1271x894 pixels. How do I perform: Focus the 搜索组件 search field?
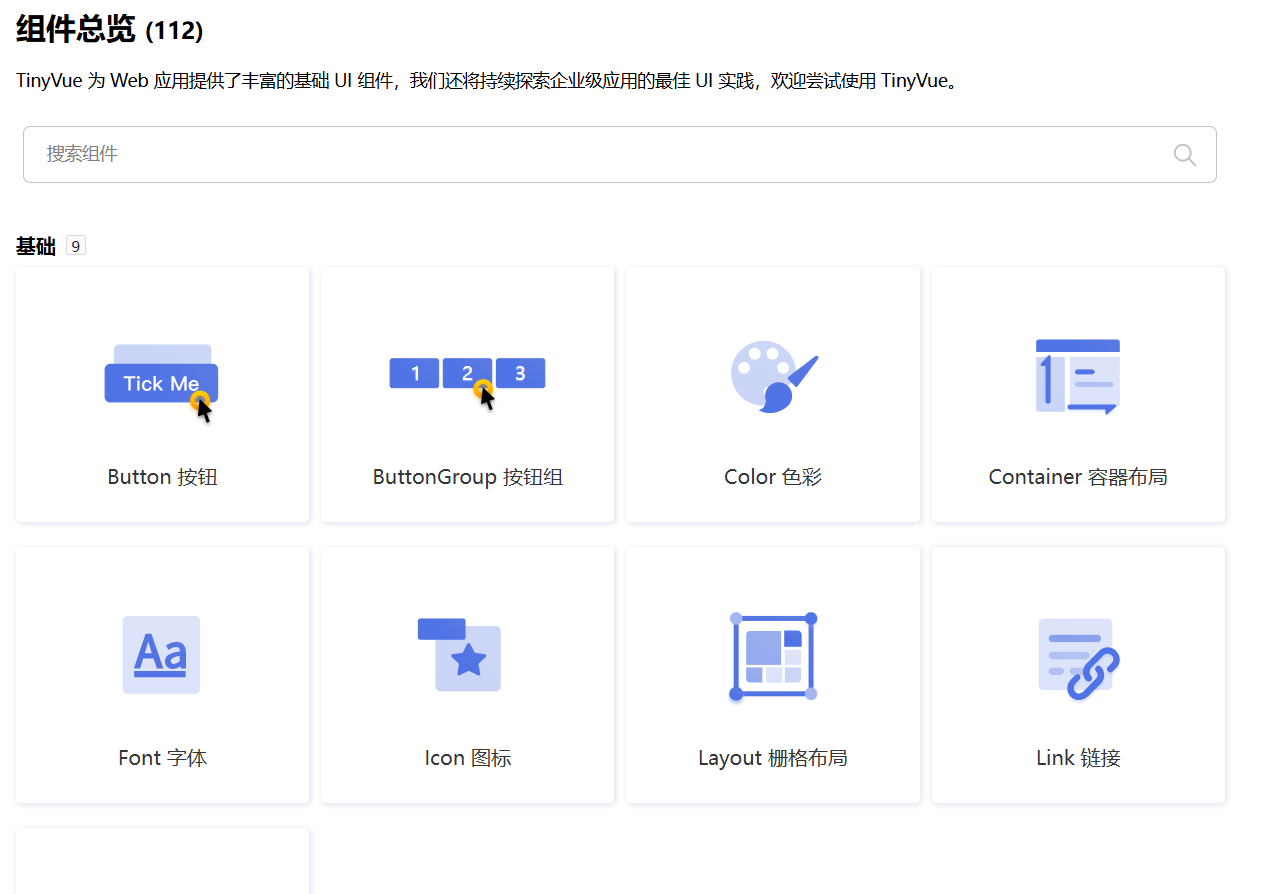point(619,154)
